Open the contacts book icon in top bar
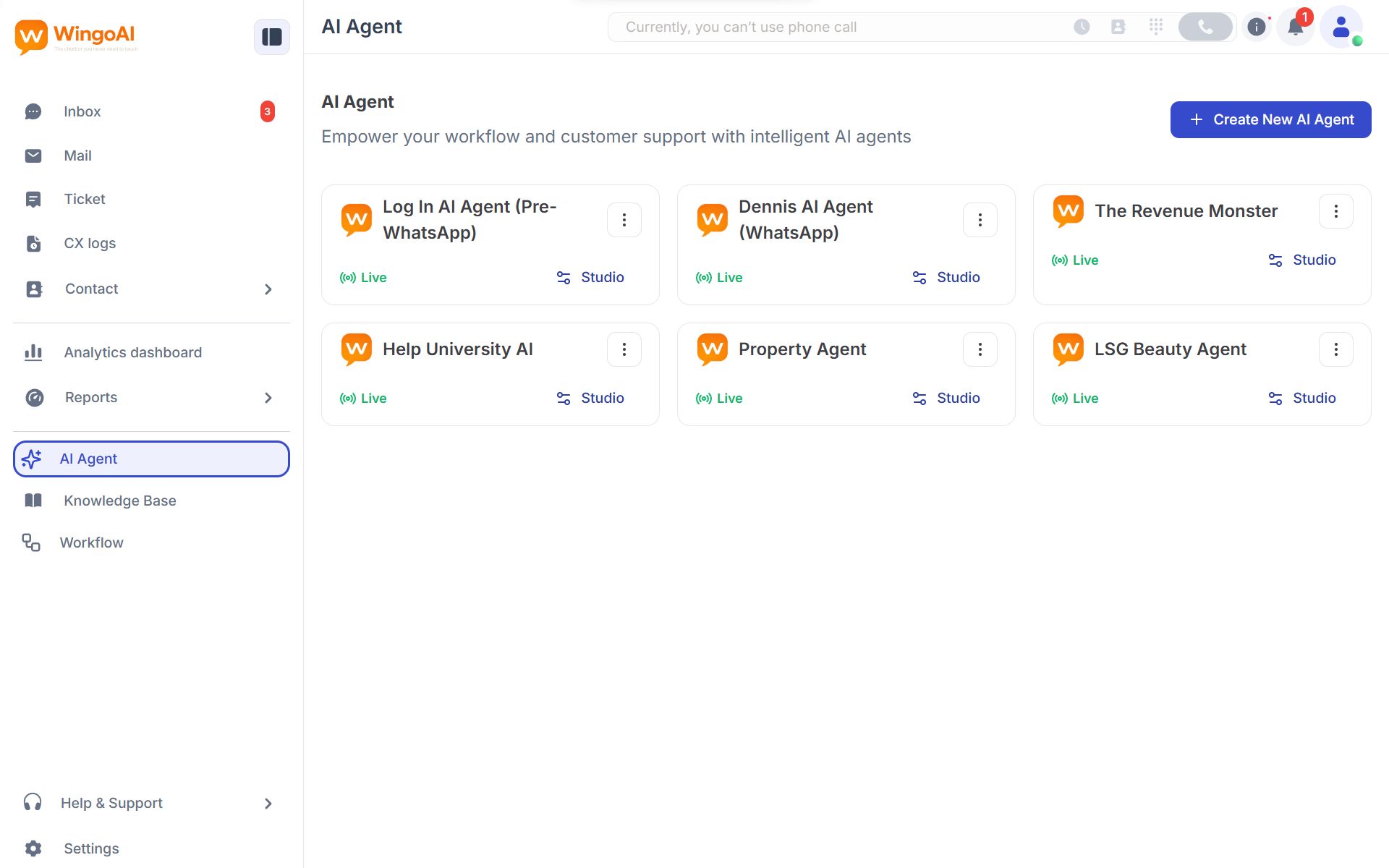 pos(1118,27)
